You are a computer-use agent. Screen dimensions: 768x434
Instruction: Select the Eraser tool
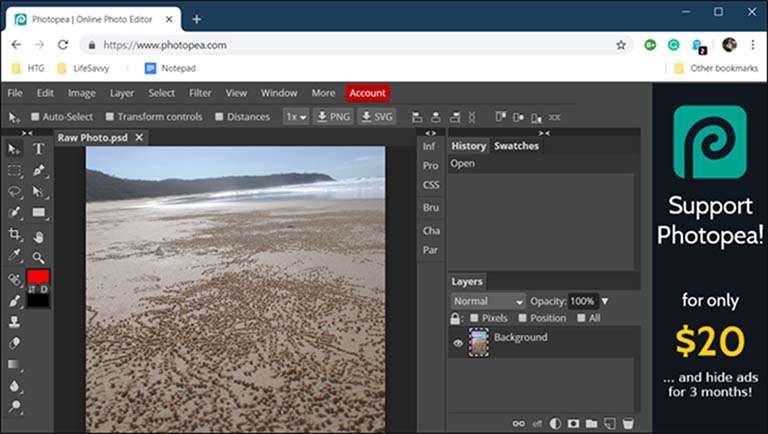(14, 343)
